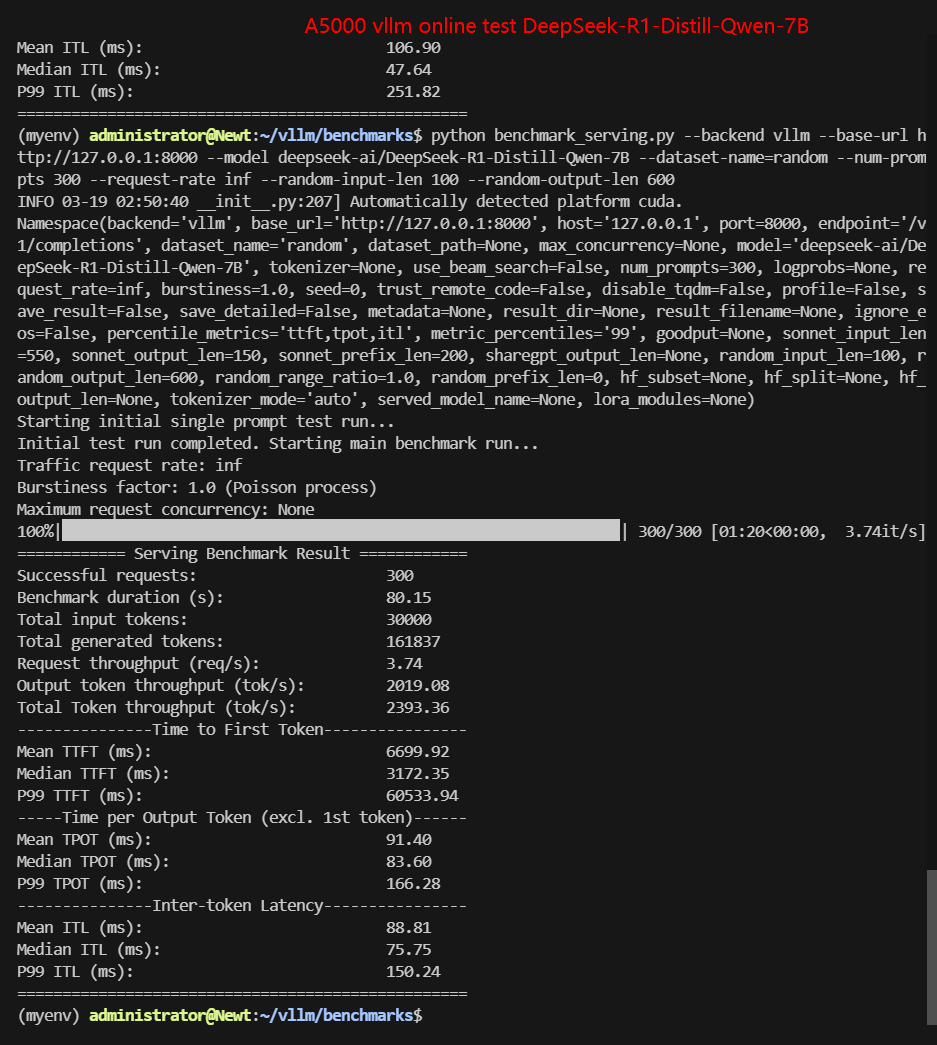Image resolution: width=937 pixels, height=1045 pixels.
Task: Click the Benchmark duration value 80.15
Action: click(409, 597)
